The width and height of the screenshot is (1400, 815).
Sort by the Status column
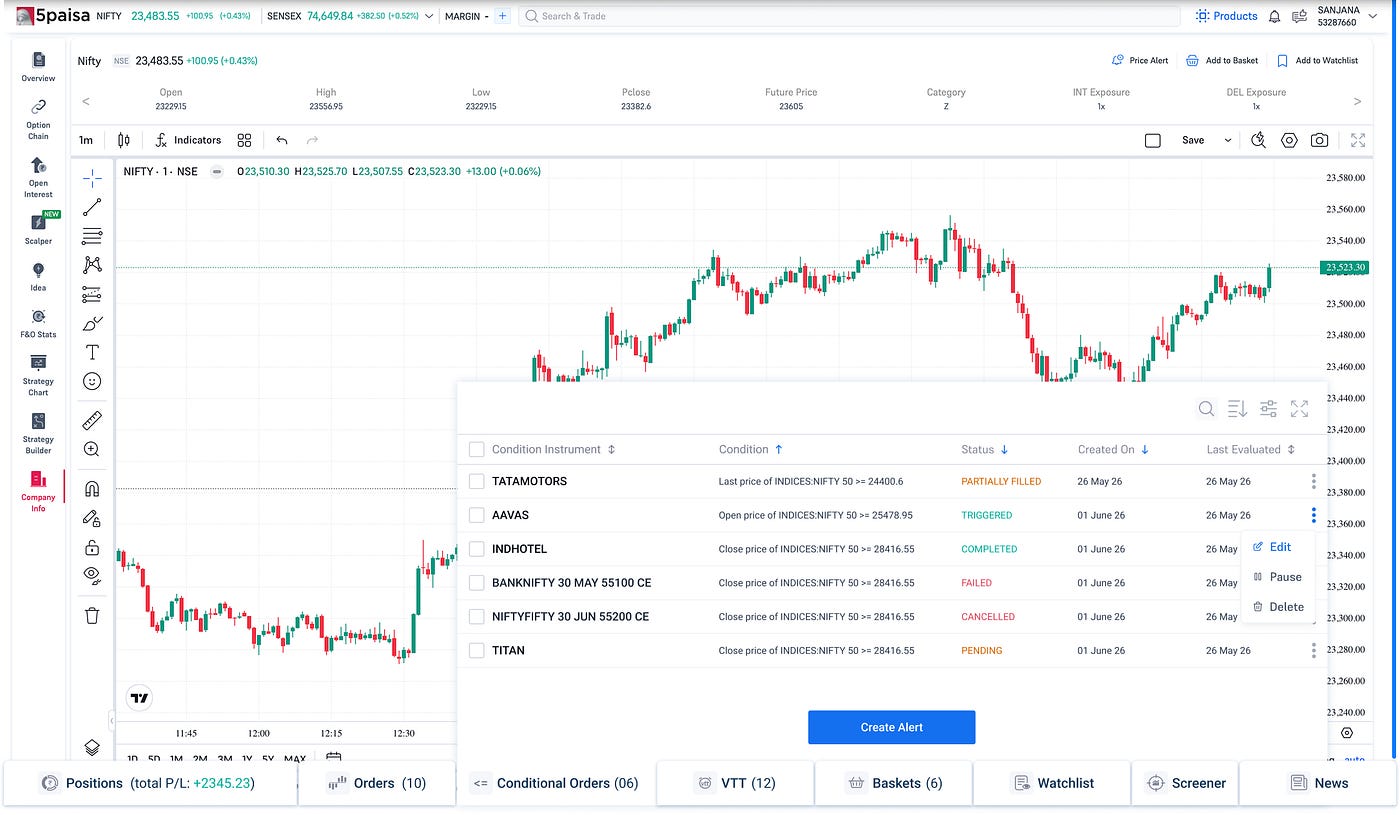[x=984, y=450]
